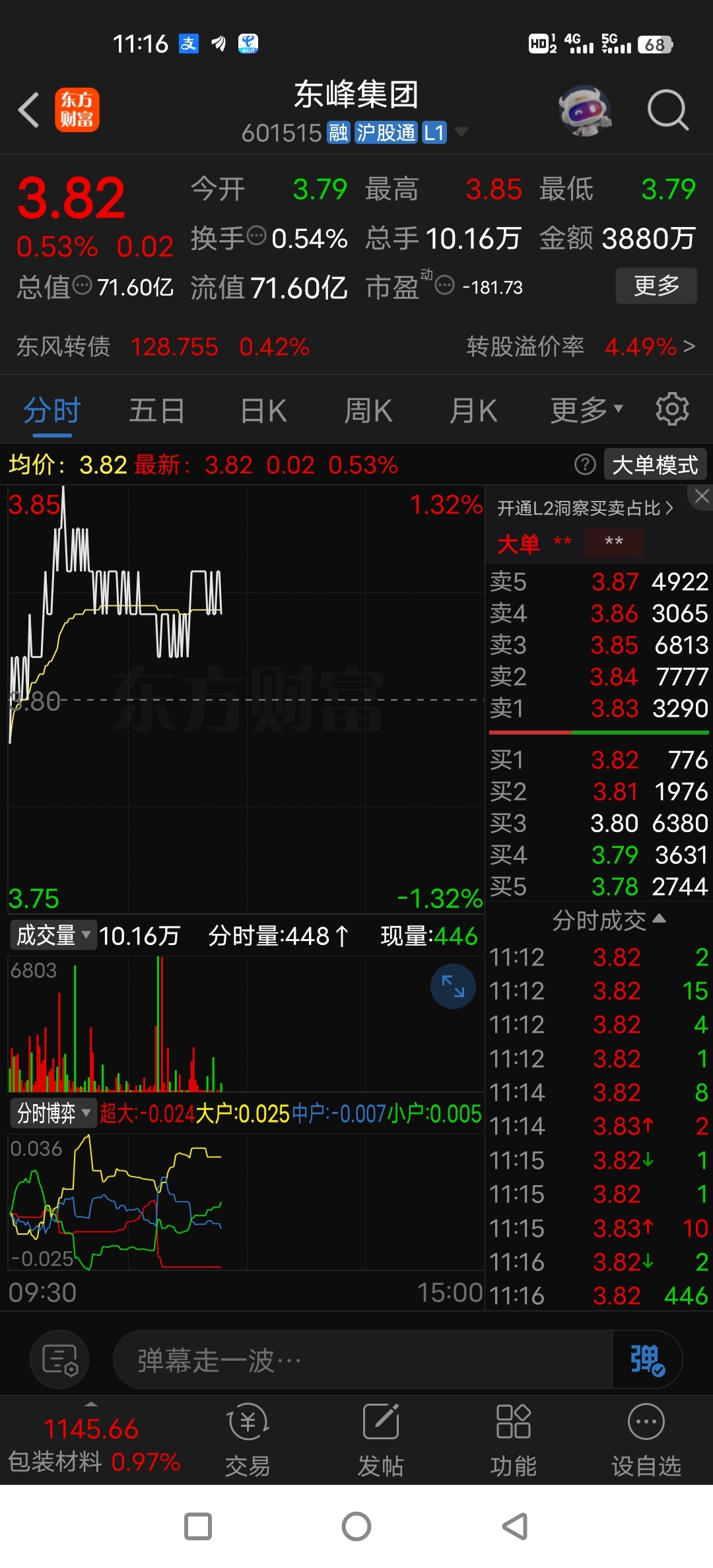Tap the 换手 info icon
713x1568 pixels.
256,235
